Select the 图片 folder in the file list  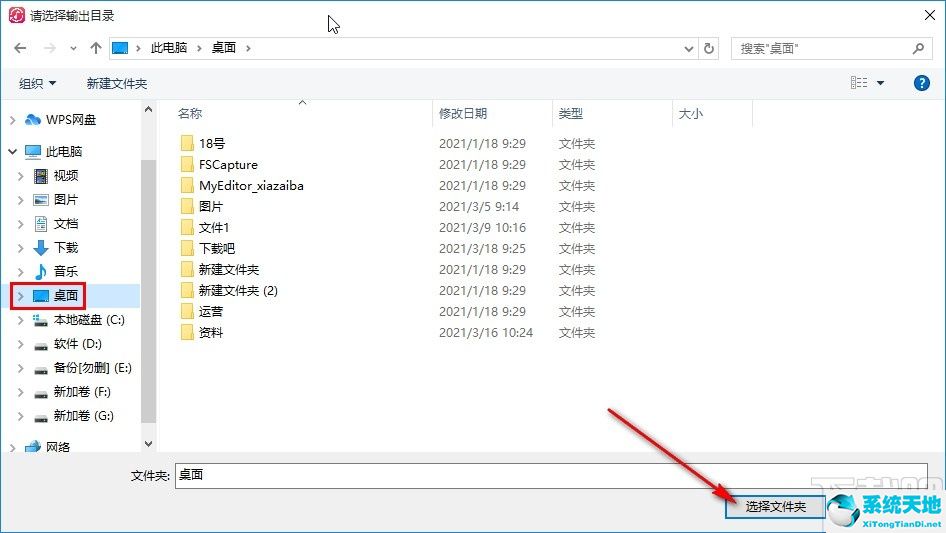[x=211, y=206]
